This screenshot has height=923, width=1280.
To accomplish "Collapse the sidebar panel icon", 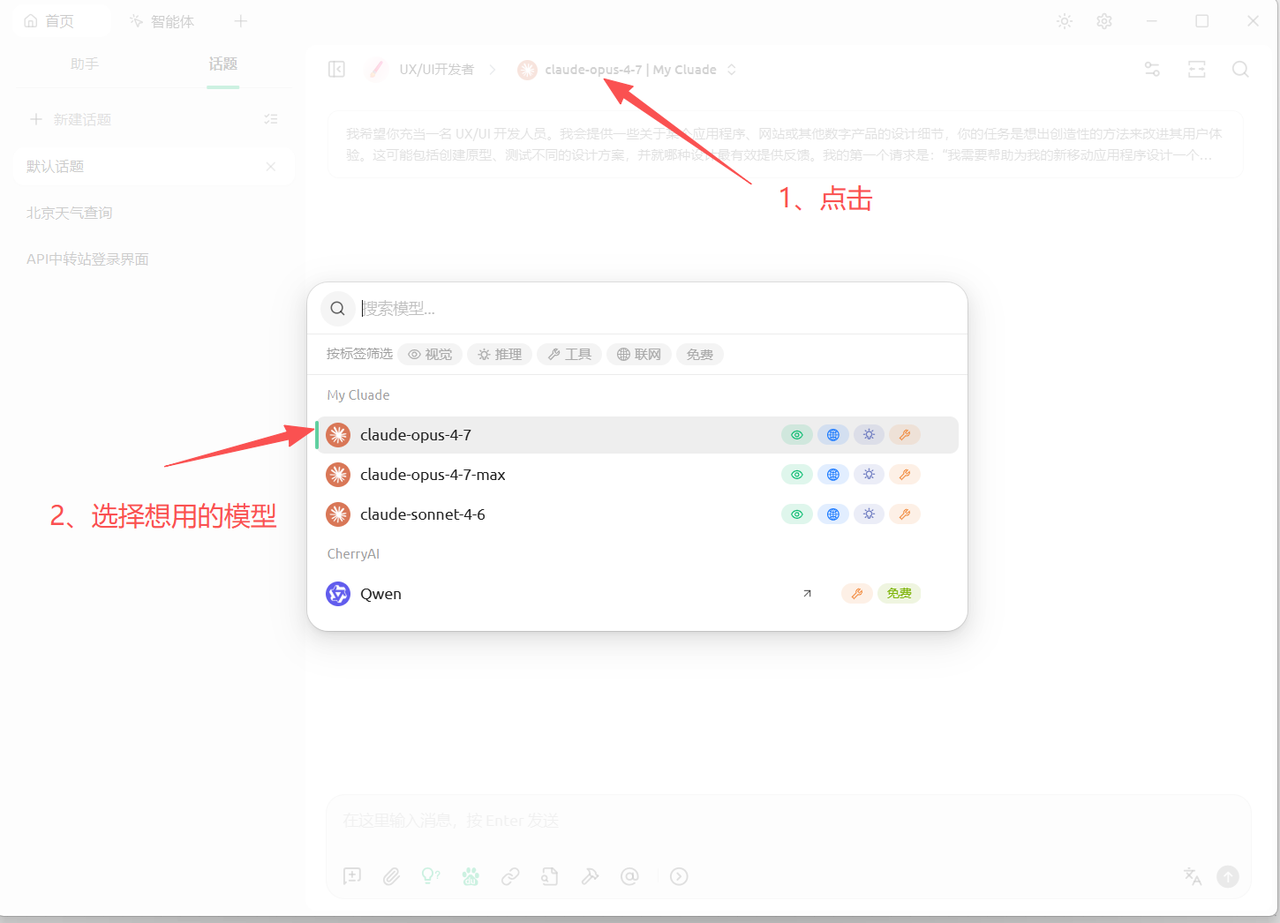I will click(x=337, y=69).
